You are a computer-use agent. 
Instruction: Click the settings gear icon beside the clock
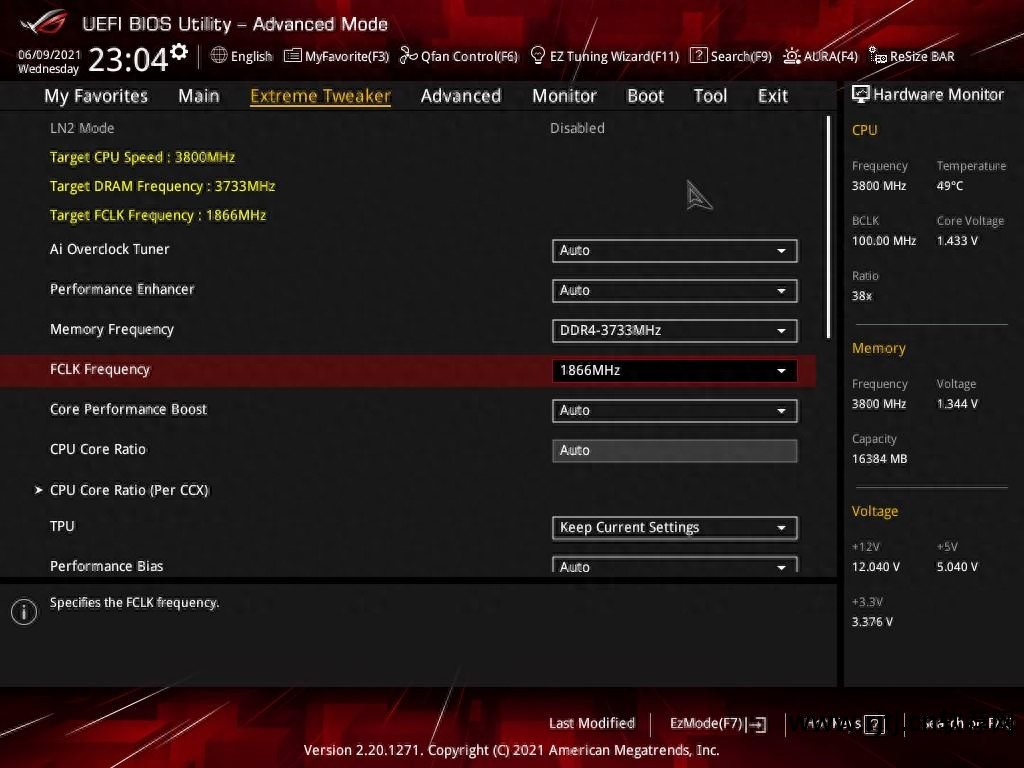(179, 51)
